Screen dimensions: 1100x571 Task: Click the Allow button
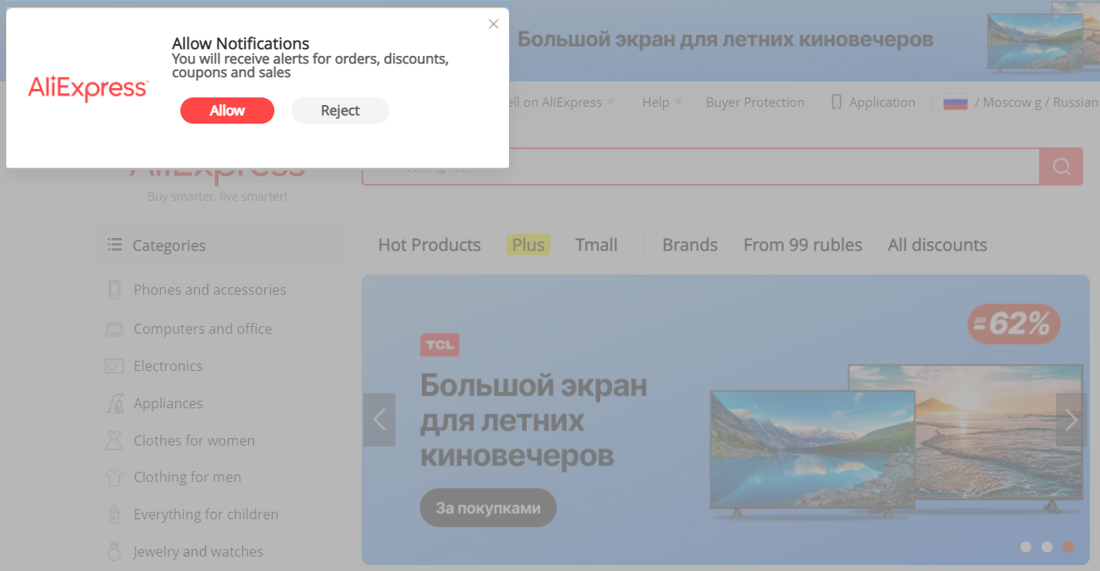pyautogui.click(x=227, y=111)
